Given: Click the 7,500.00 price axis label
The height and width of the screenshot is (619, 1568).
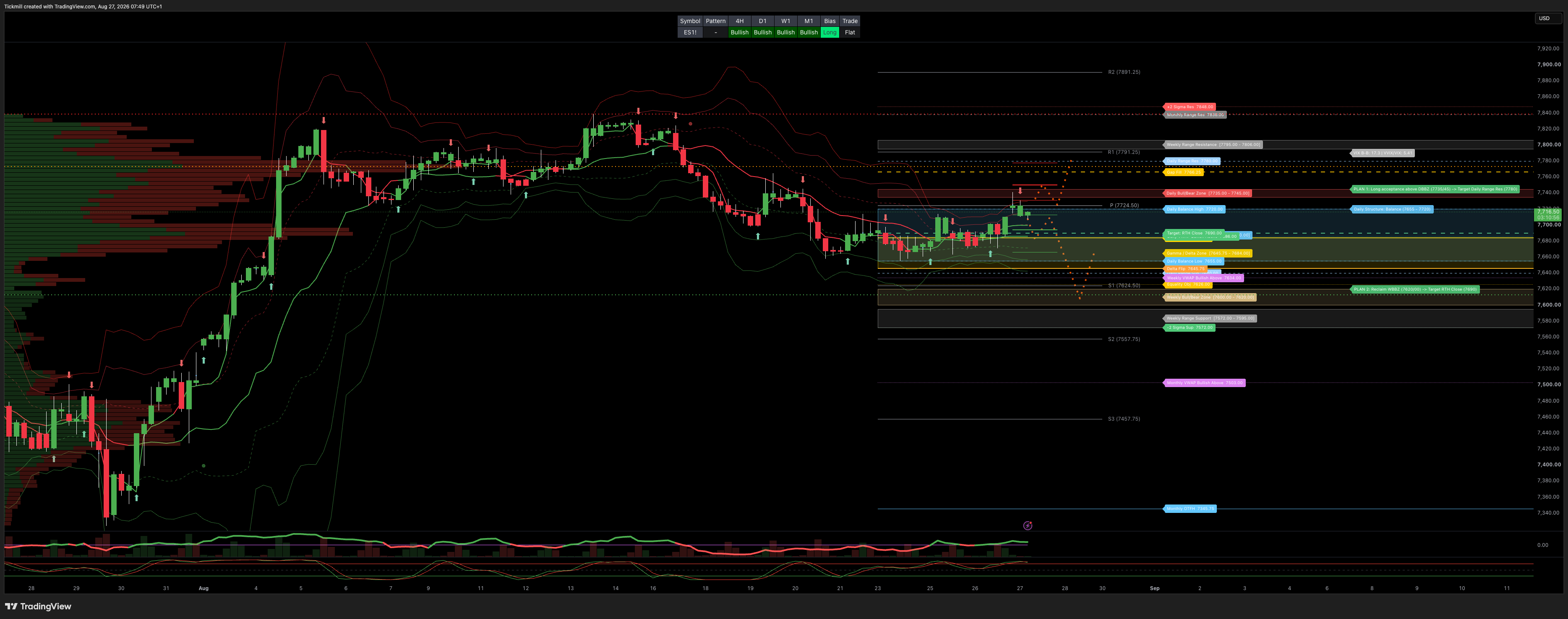Looking at the screenshot, I should 1549,385.
